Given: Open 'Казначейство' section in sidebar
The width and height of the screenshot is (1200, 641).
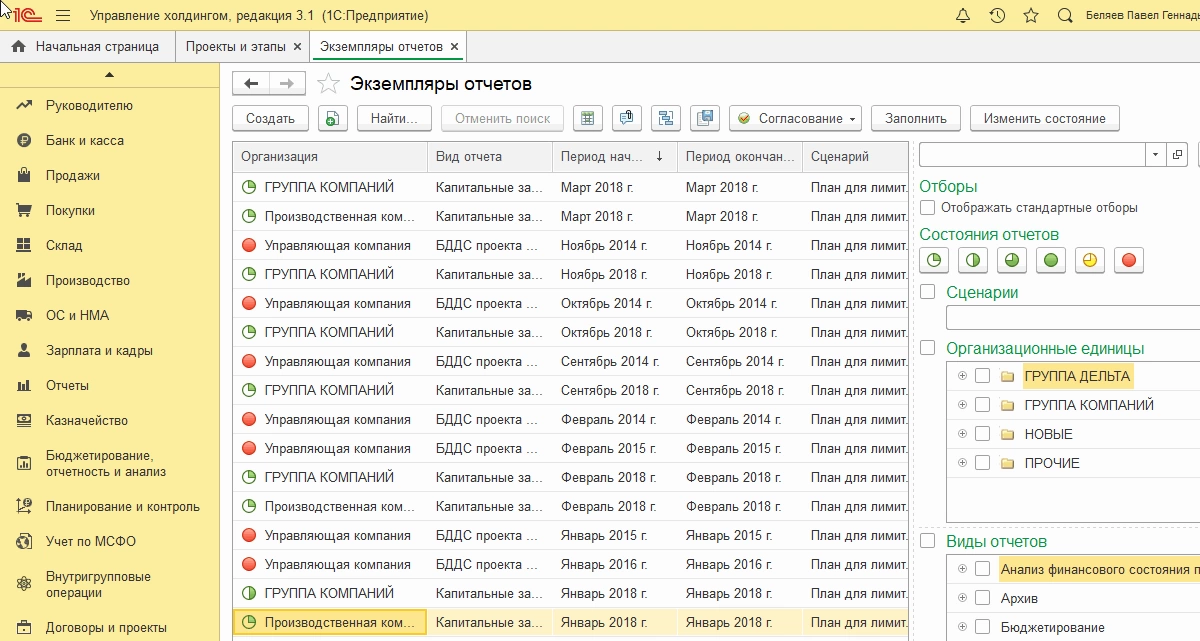Looking at the screenshot, I should pos(86,421).
